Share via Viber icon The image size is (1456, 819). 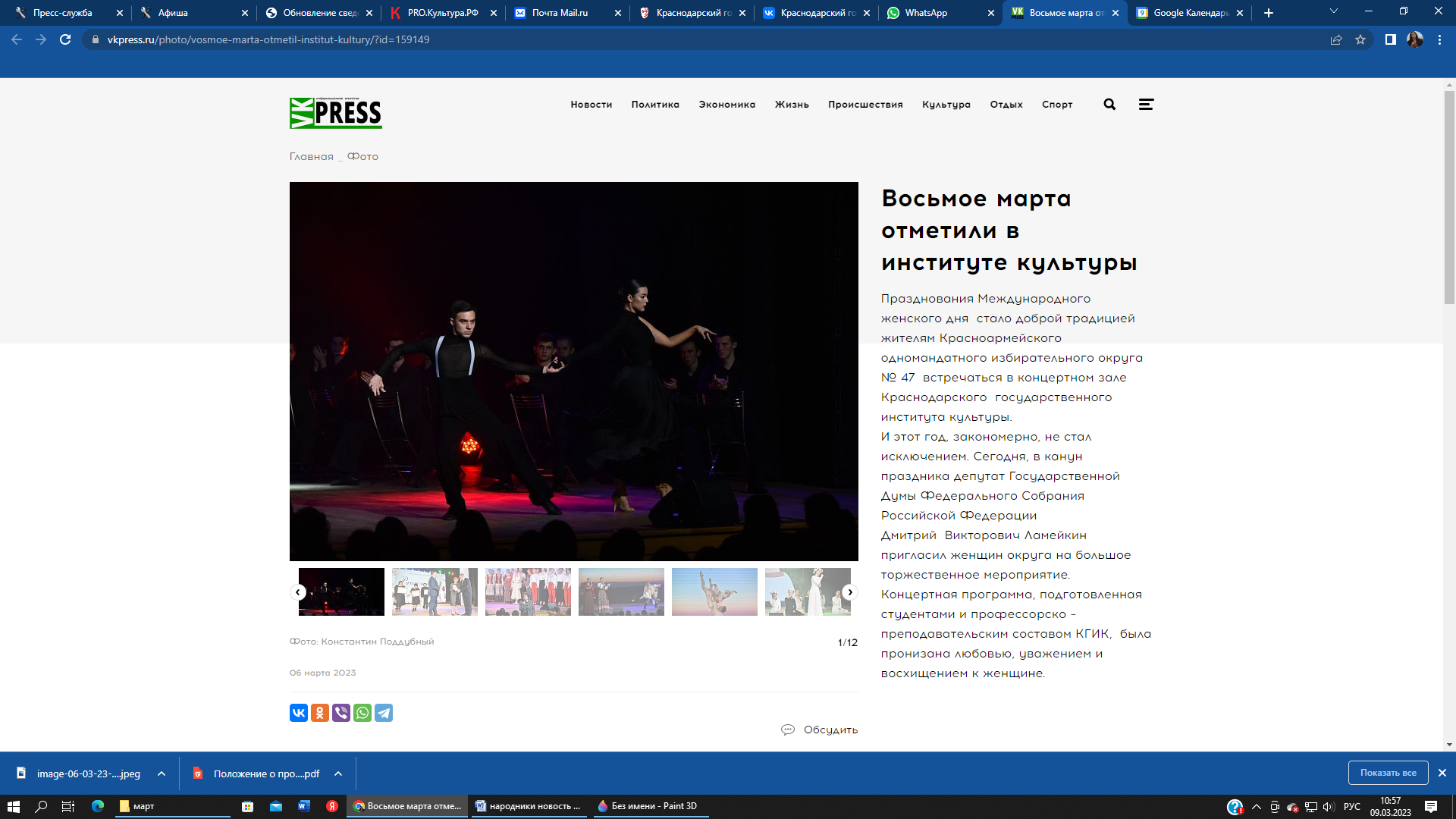[x=341, y=713]
